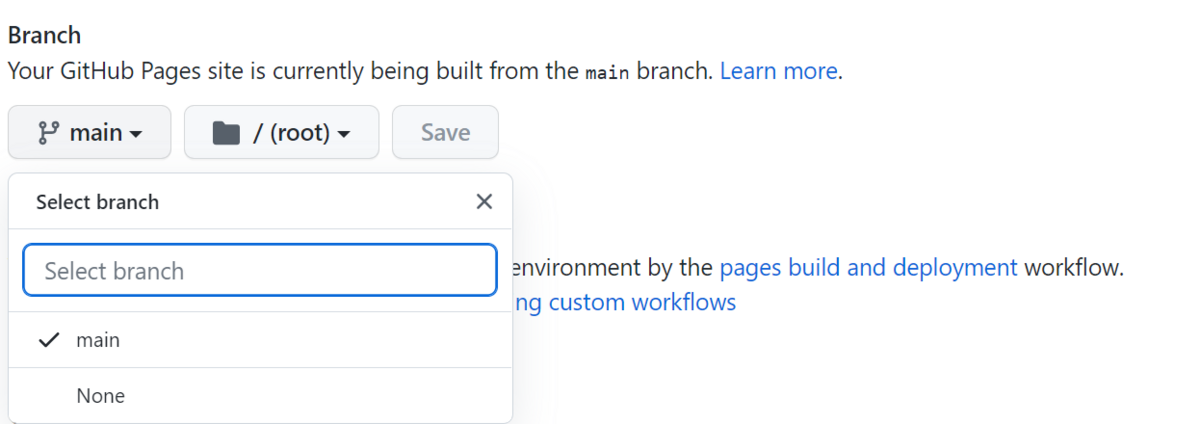Click the caret arrow next to main
The height and width of the screenshot is (424, 1200).
point(136,134)
